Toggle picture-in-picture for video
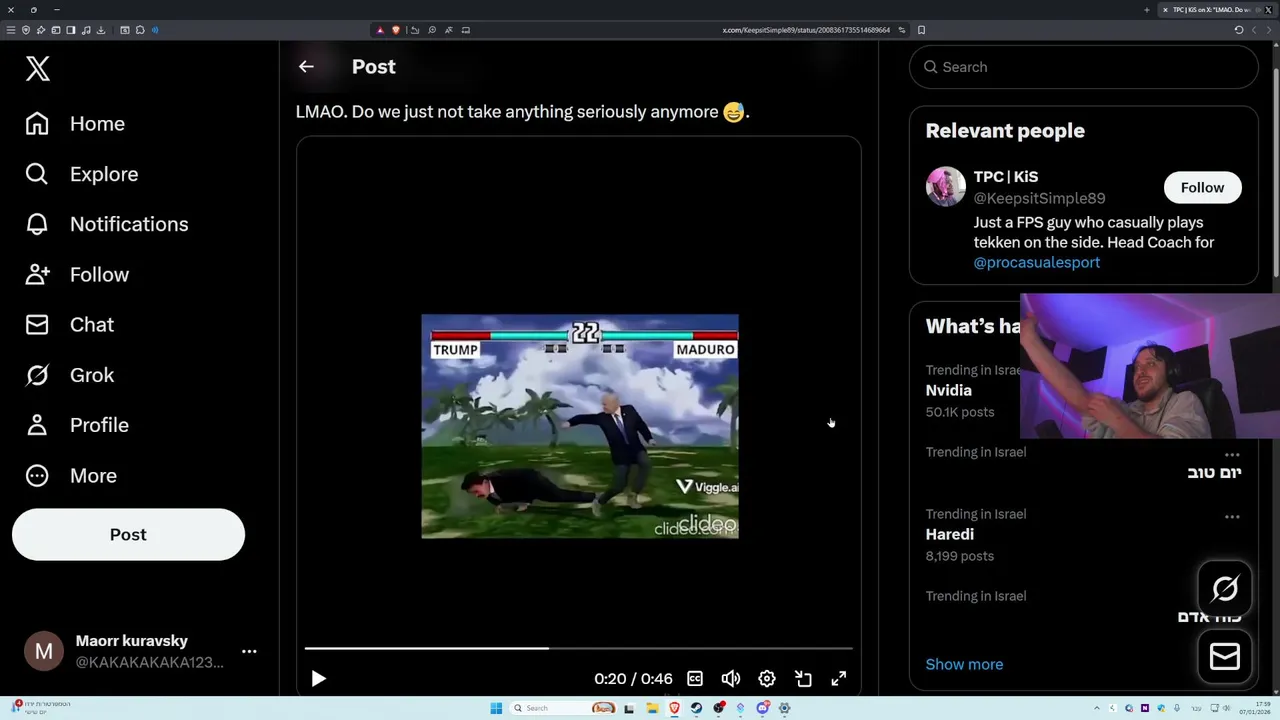 point(803,679)
